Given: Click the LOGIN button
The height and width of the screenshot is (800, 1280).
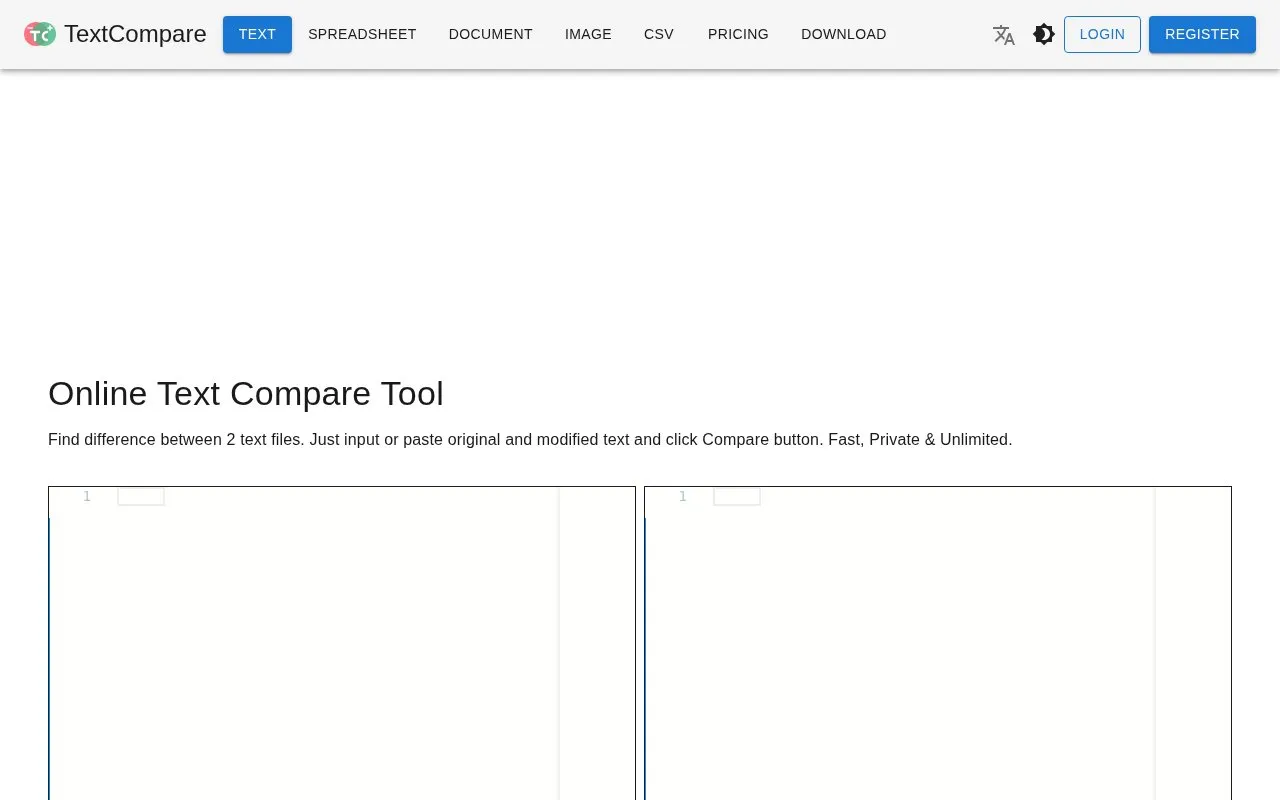Looking at the screenshot, I should (1102, 34).
